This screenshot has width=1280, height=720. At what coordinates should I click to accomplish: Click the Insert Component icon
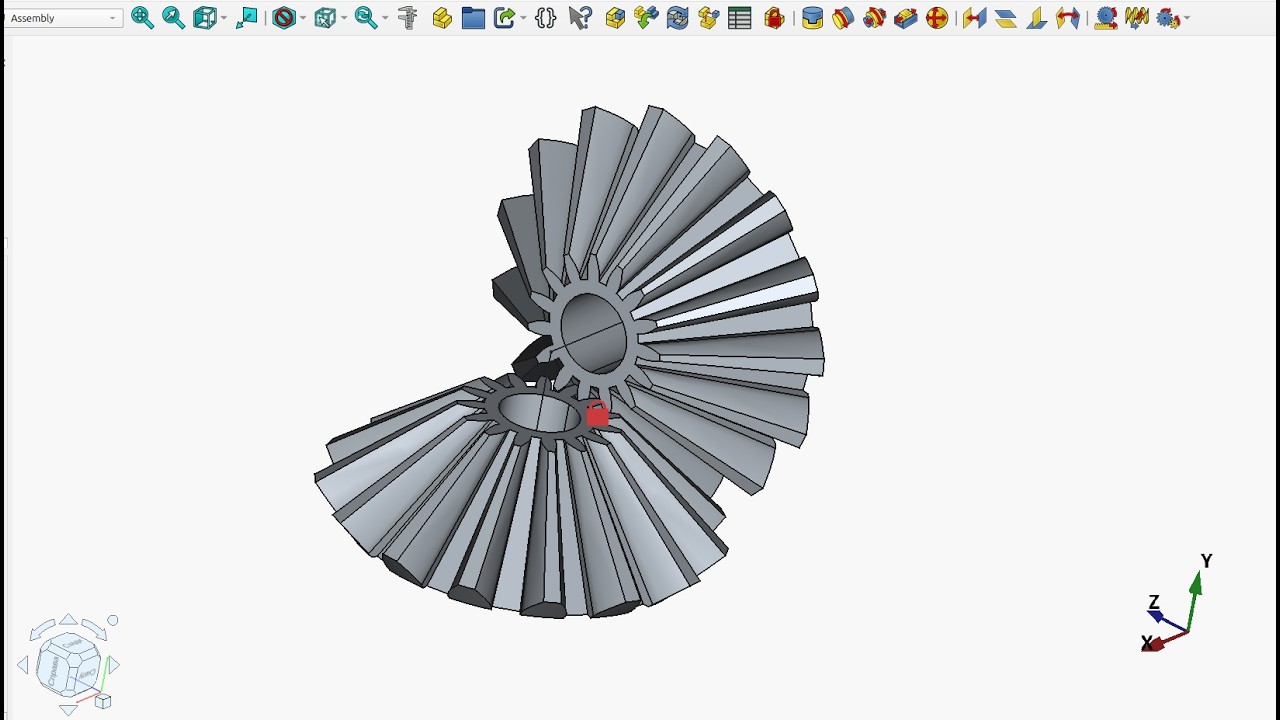646,18
